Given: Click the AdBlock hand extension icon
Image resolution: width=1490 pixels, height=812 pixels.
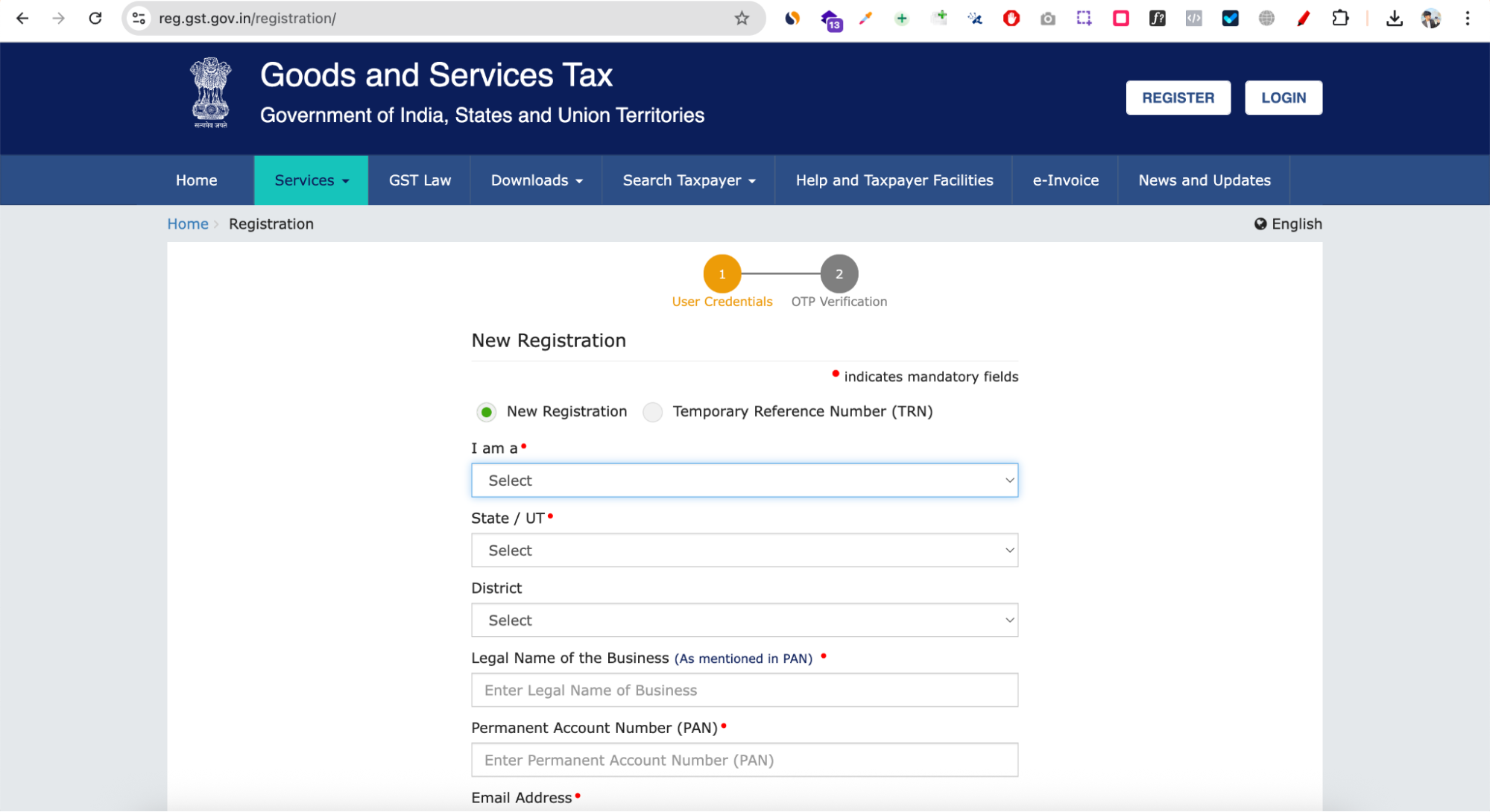Looking at the screenshot, I should 1011,18.
